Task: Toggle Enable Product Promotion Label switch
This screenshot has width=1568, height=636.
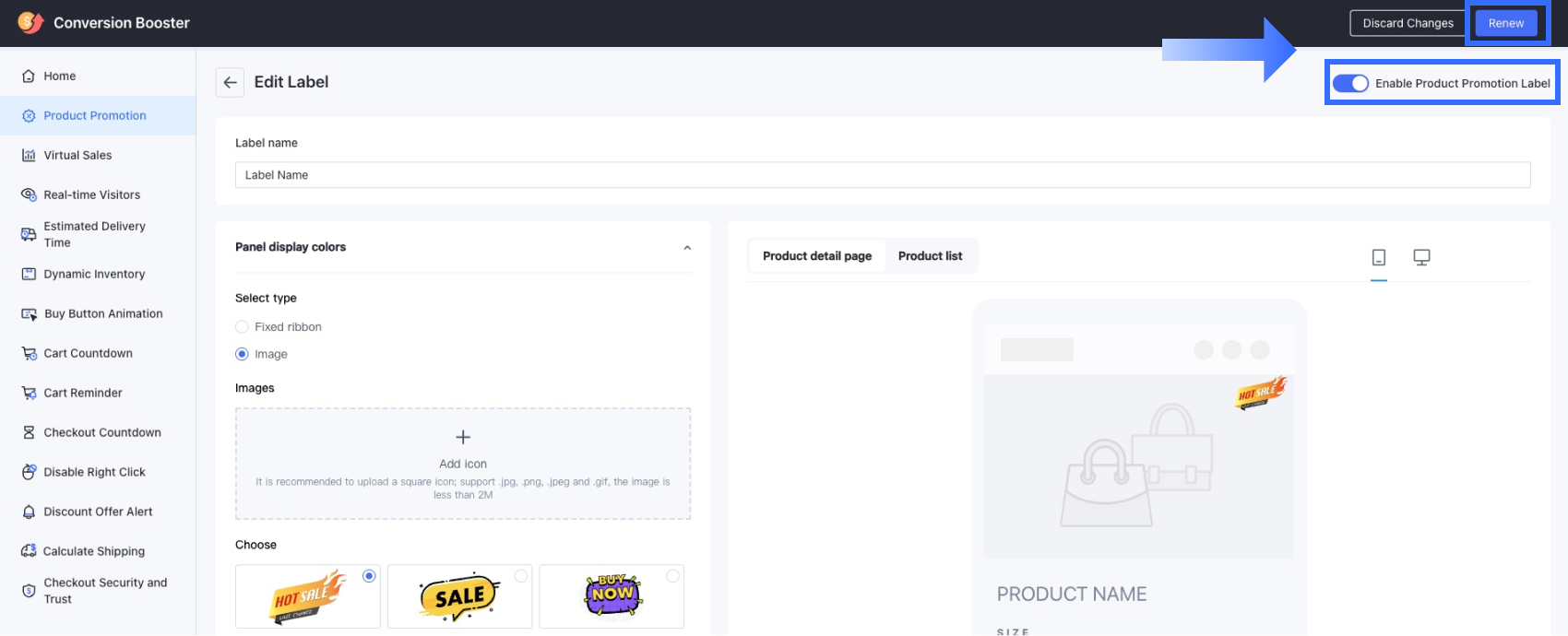Action: click(1350, 83)
